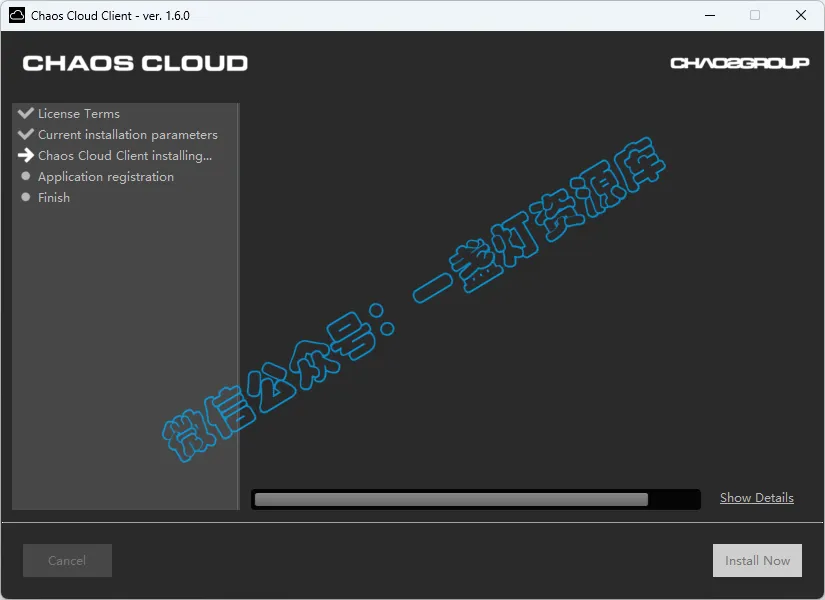
Task: Close the Chaos Cloud Client installer
Action: coord(801,15)
